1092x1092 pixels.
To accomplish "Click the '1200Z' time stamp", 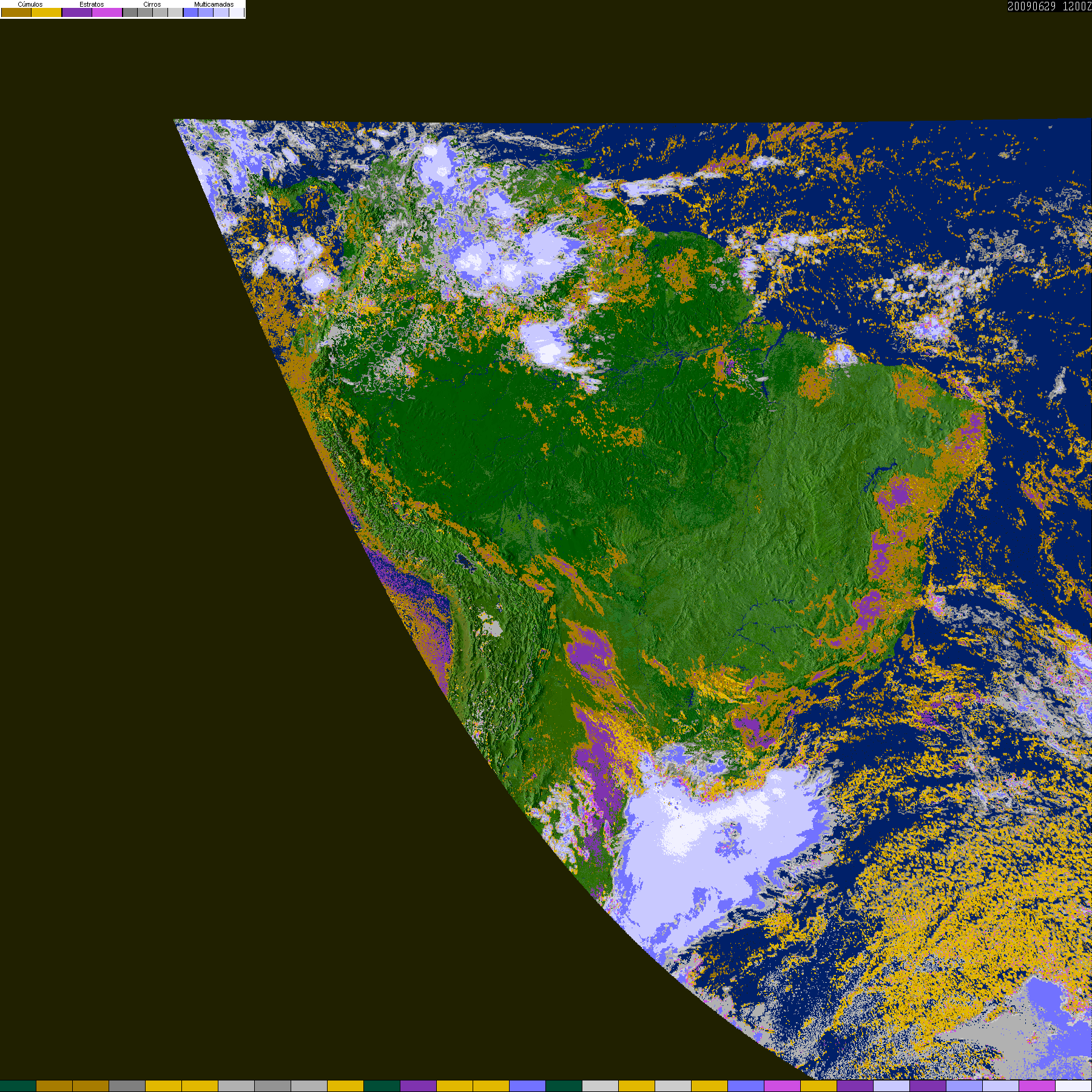I will tap(1077, 6).
